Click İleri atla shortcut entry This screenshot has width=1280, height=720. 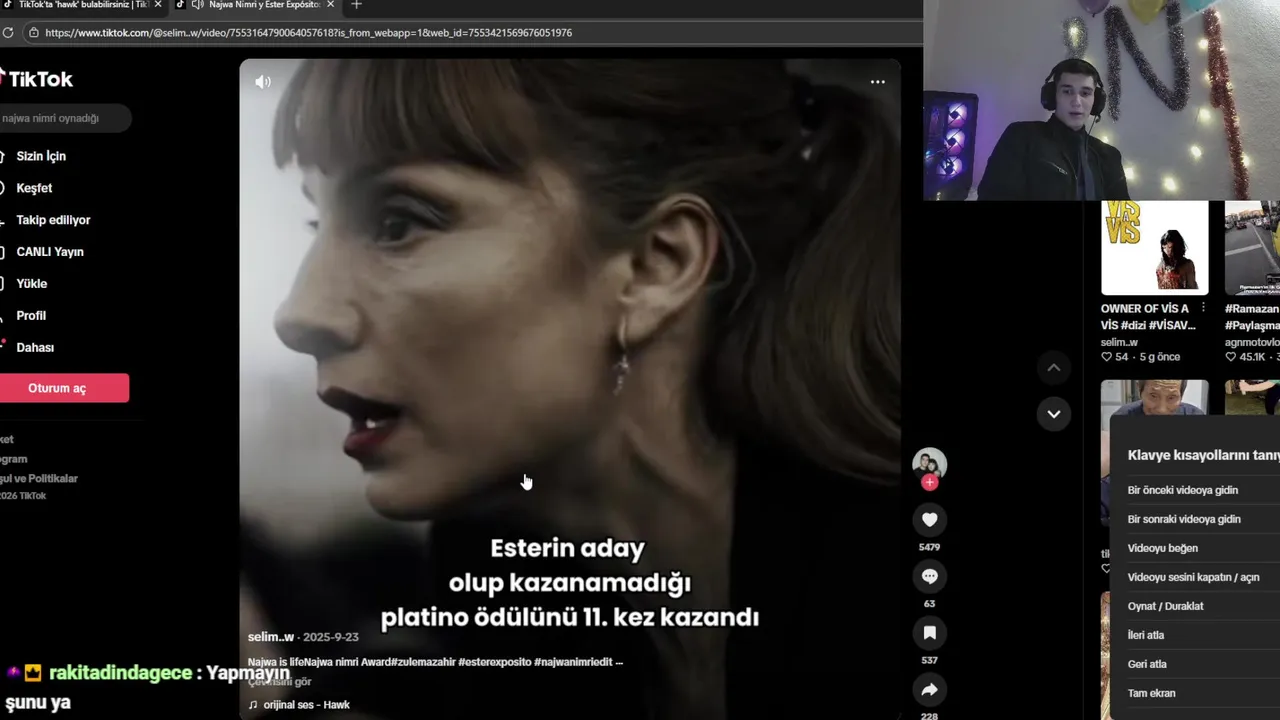coord(1146,635)
